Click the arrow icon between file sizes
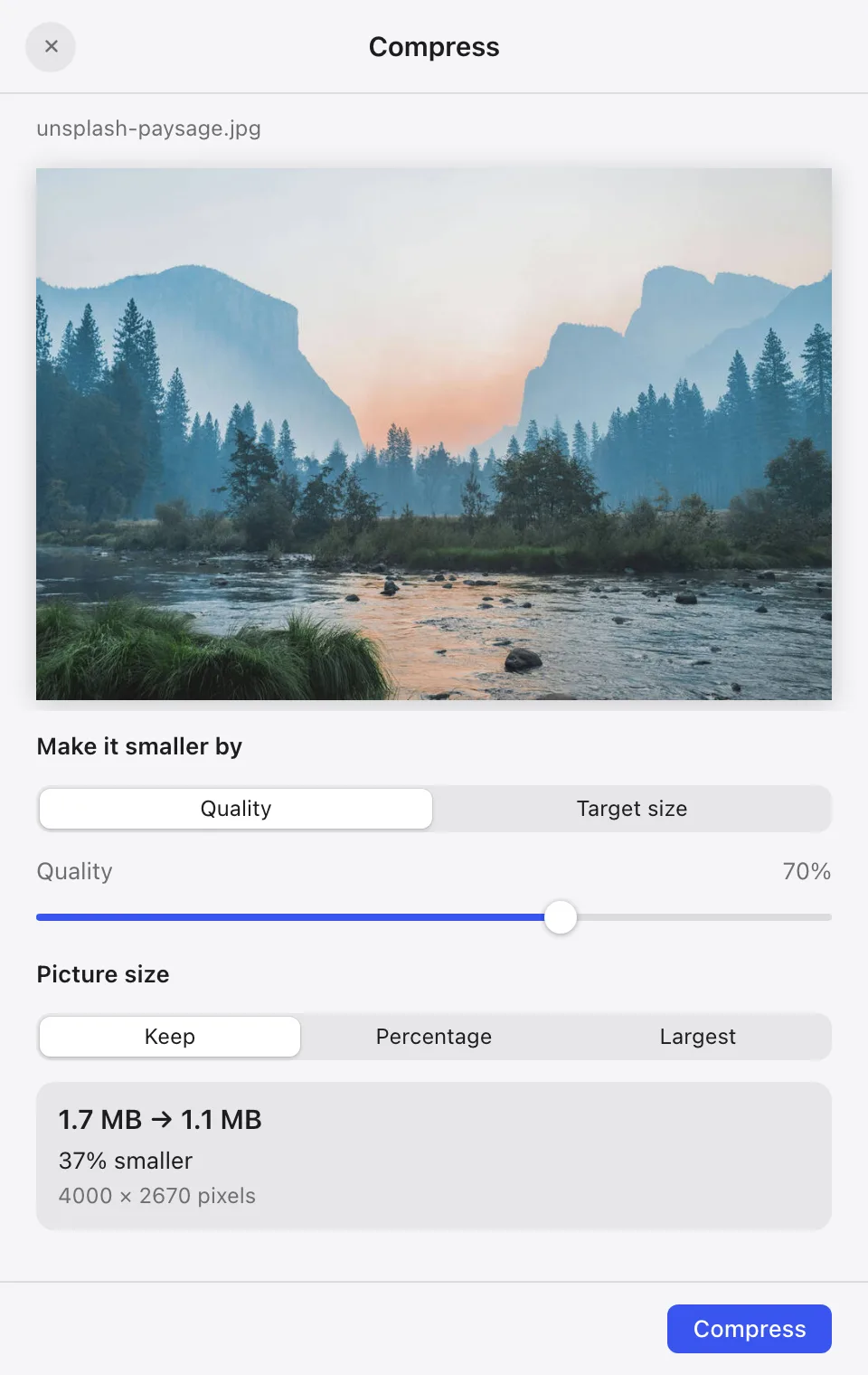Screen dimensions: 868x1375 162,1119
